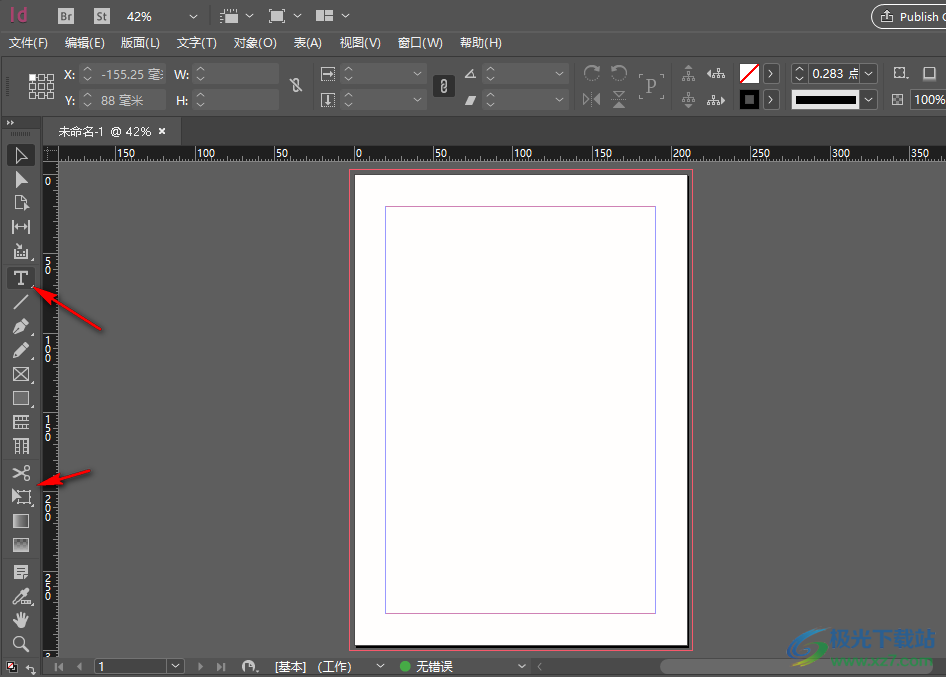
Task: Open the 文件(F) menu
Action: (27, 42)
